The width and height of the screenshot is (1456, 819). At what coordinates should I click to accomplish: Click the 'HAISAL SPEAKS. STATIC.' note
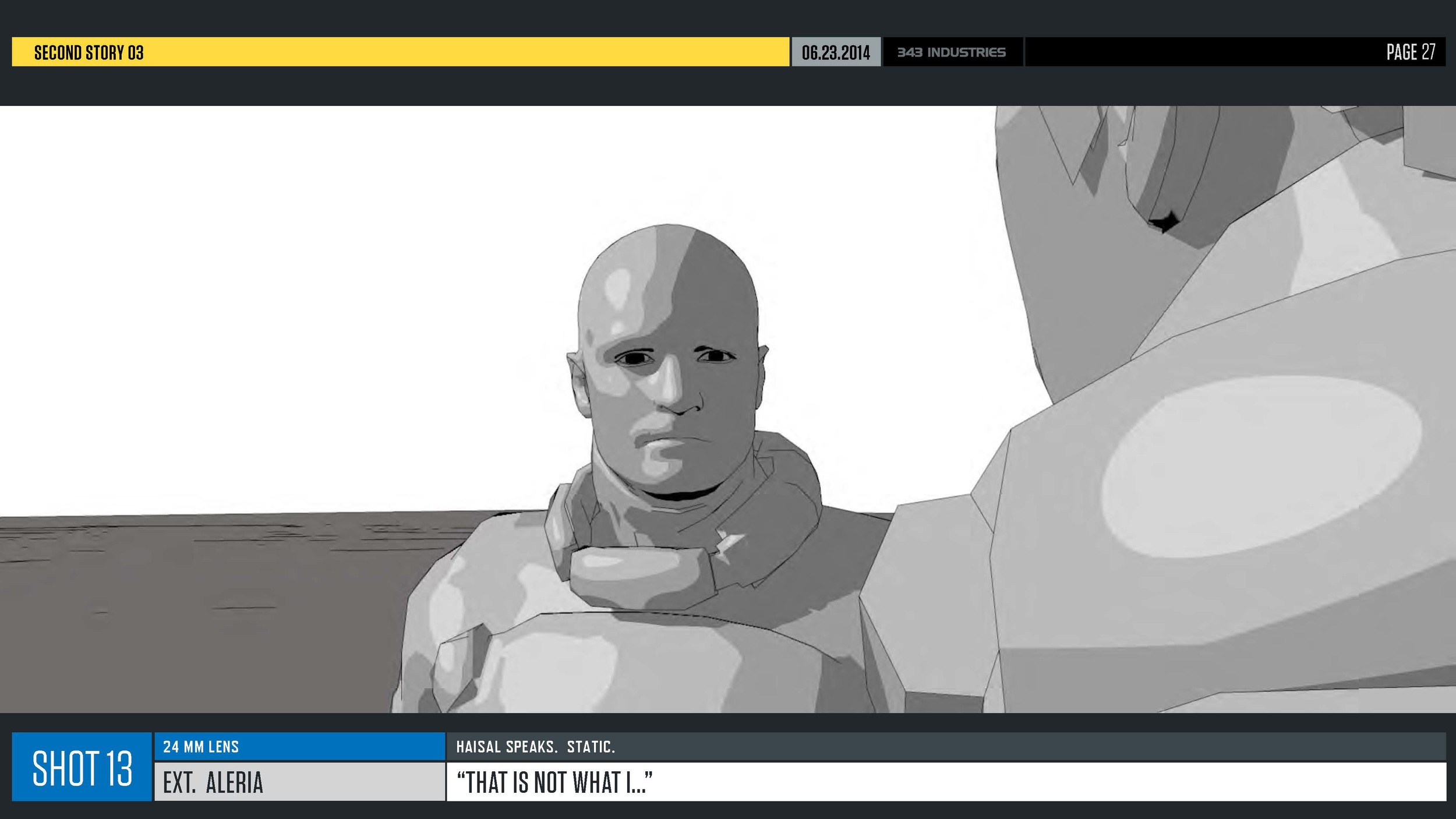[536, 747]
